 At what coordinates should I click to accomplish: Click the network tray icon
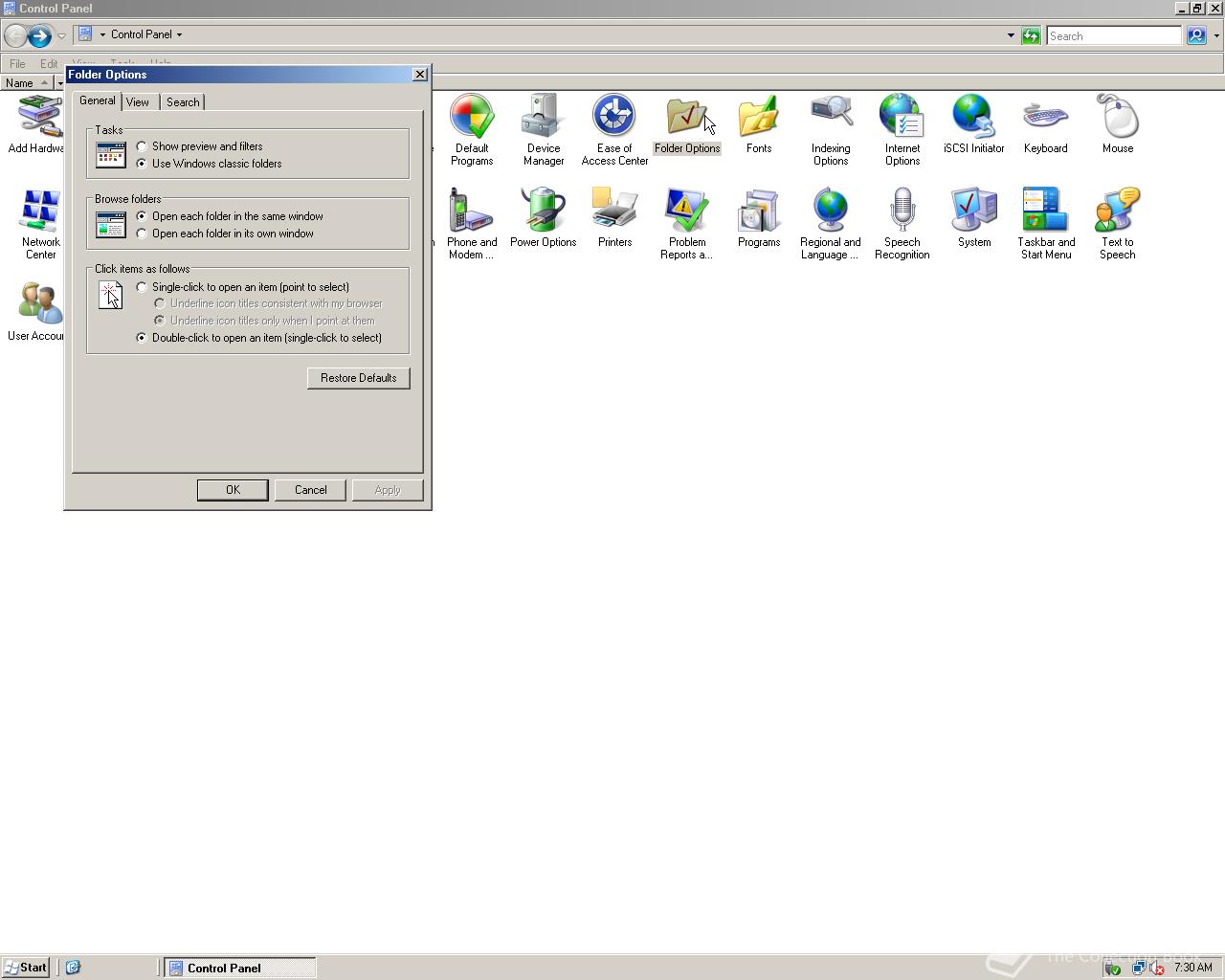coord(1138,968)
